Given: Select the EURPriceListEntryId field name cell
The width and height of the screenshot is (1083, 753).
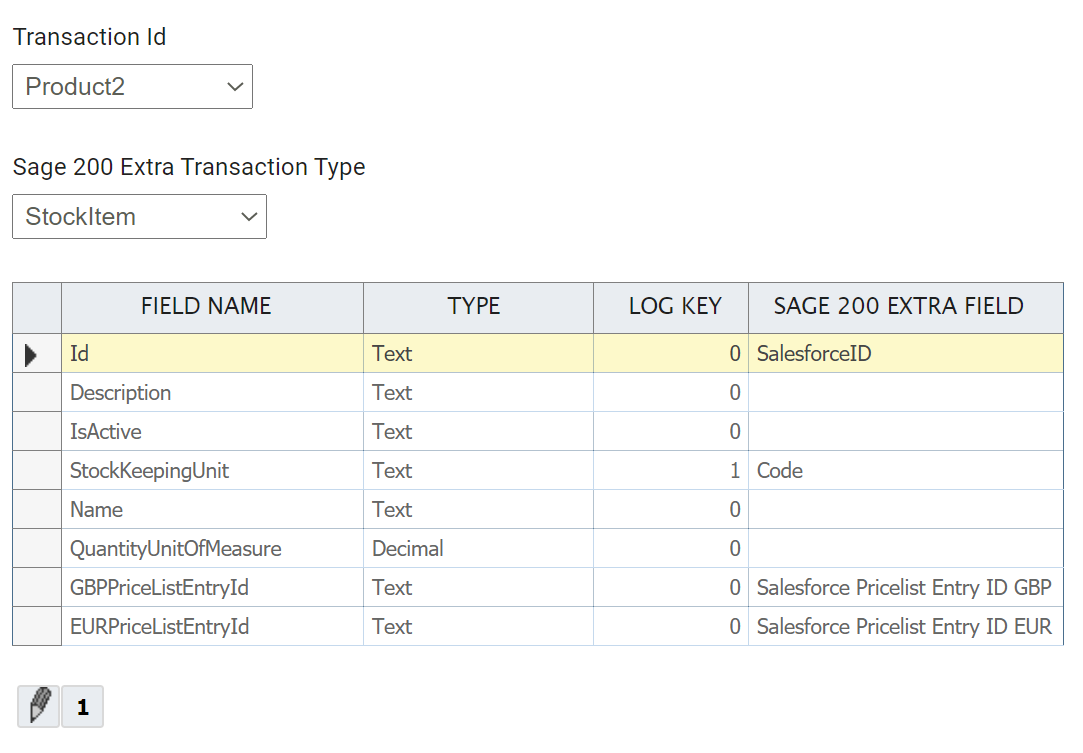Looking at the screenshot, I should (x=213, y=627).
